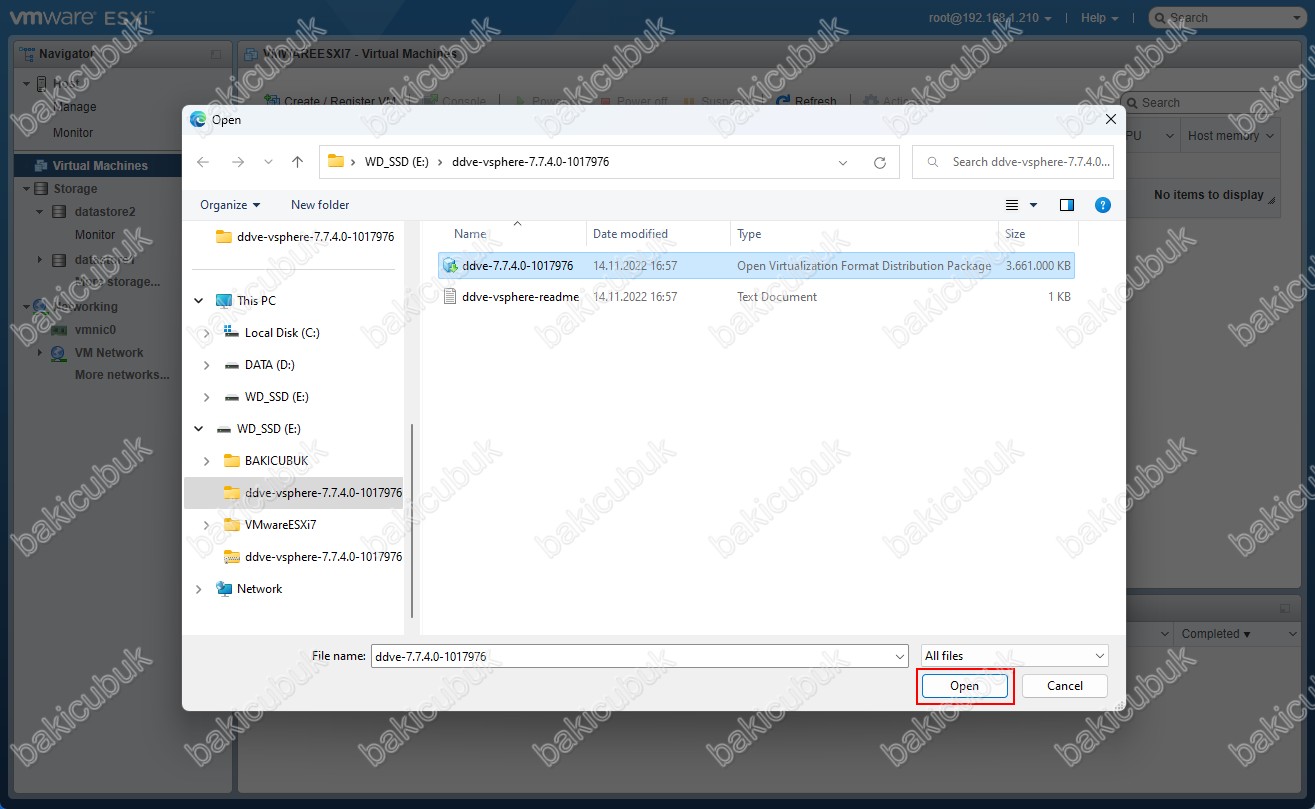1315x809 pixels.
Task: Select ddve-7.7.4.0-1017976 OVA file
Action: pyautogui.click(x=756, y=266)
